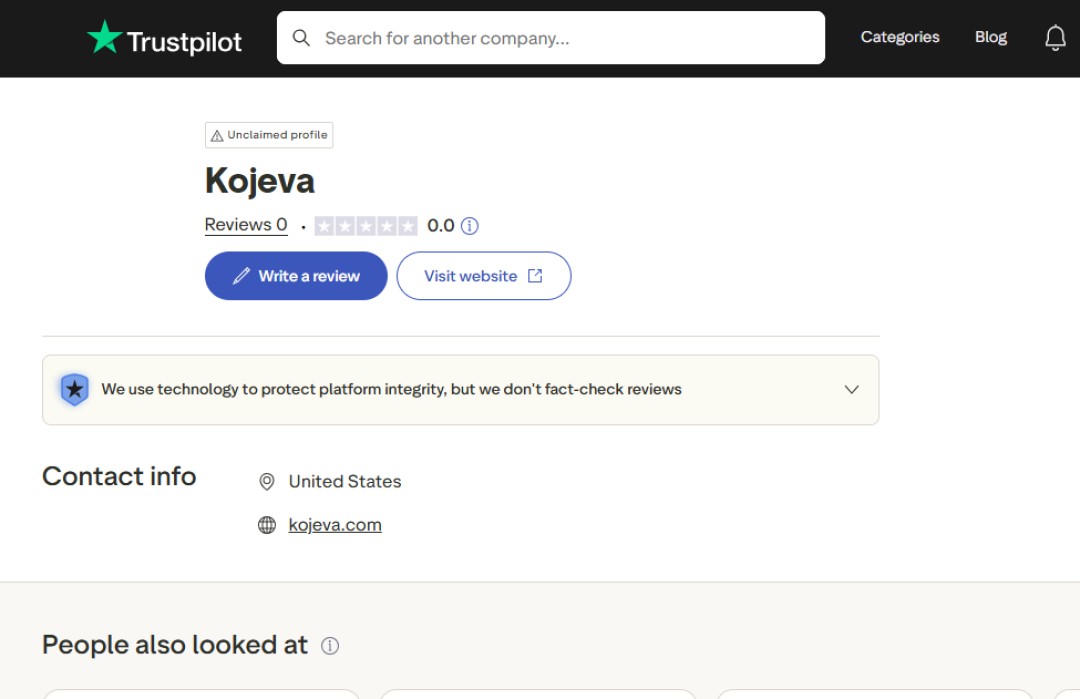Click the Reviews 0 link

click(246, 225)
